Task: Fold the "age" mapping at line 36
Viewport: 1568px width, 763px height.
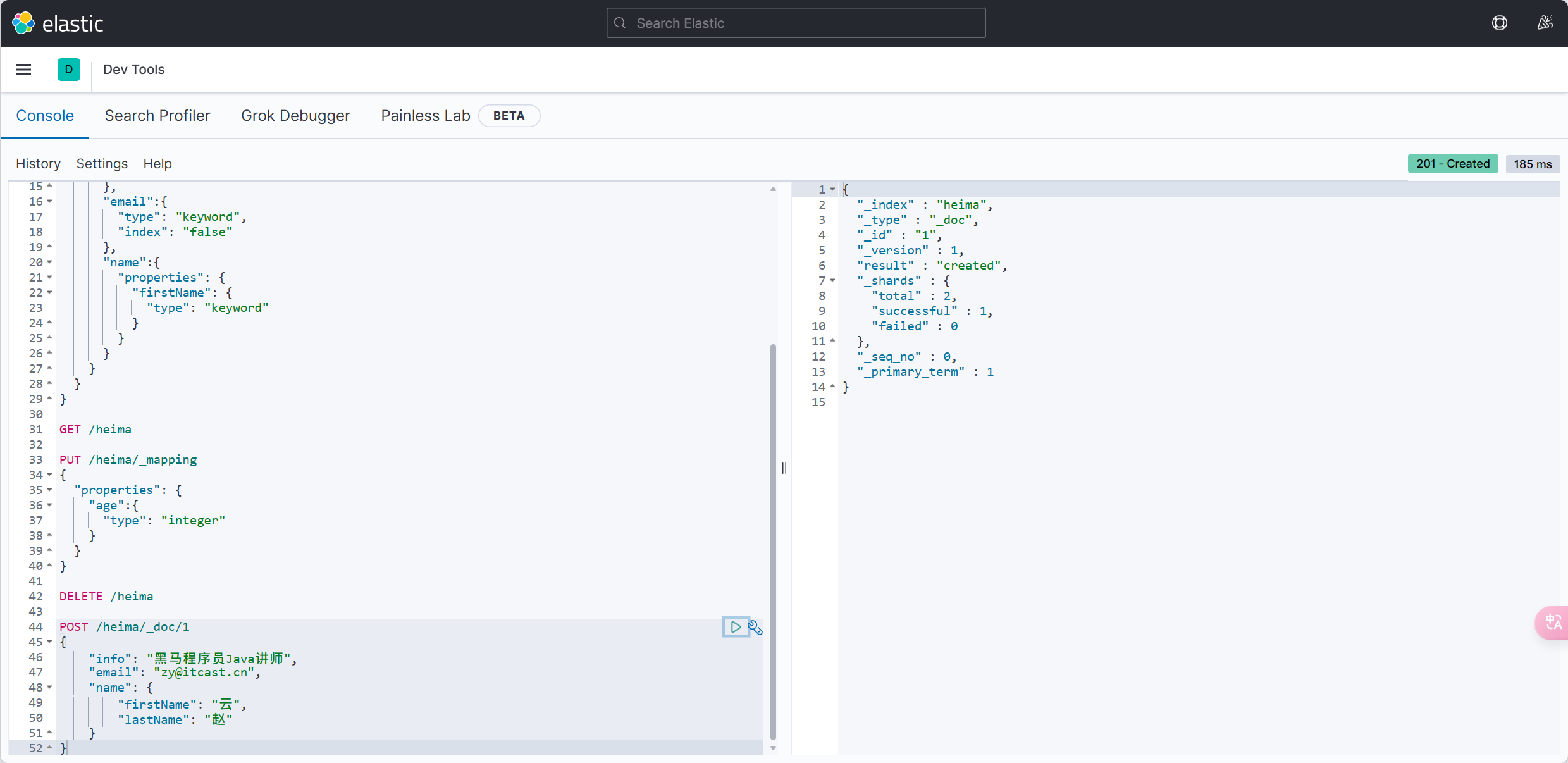Action: (x=49, y=506)
